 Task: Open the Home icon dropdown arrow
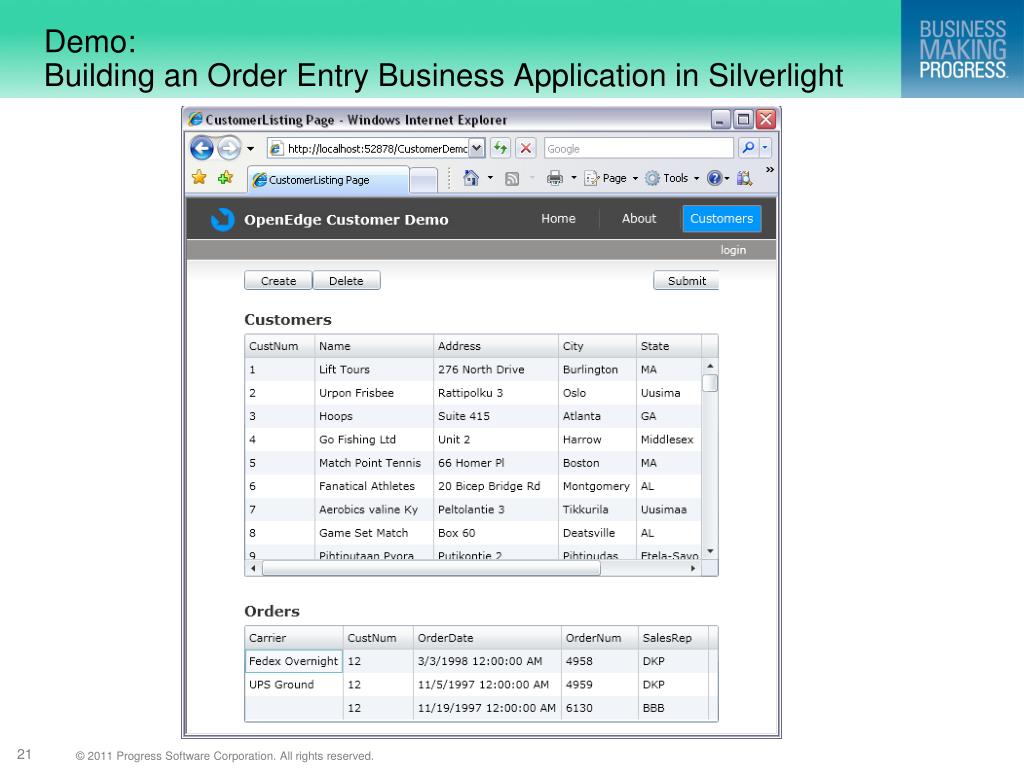pos(490,178)
